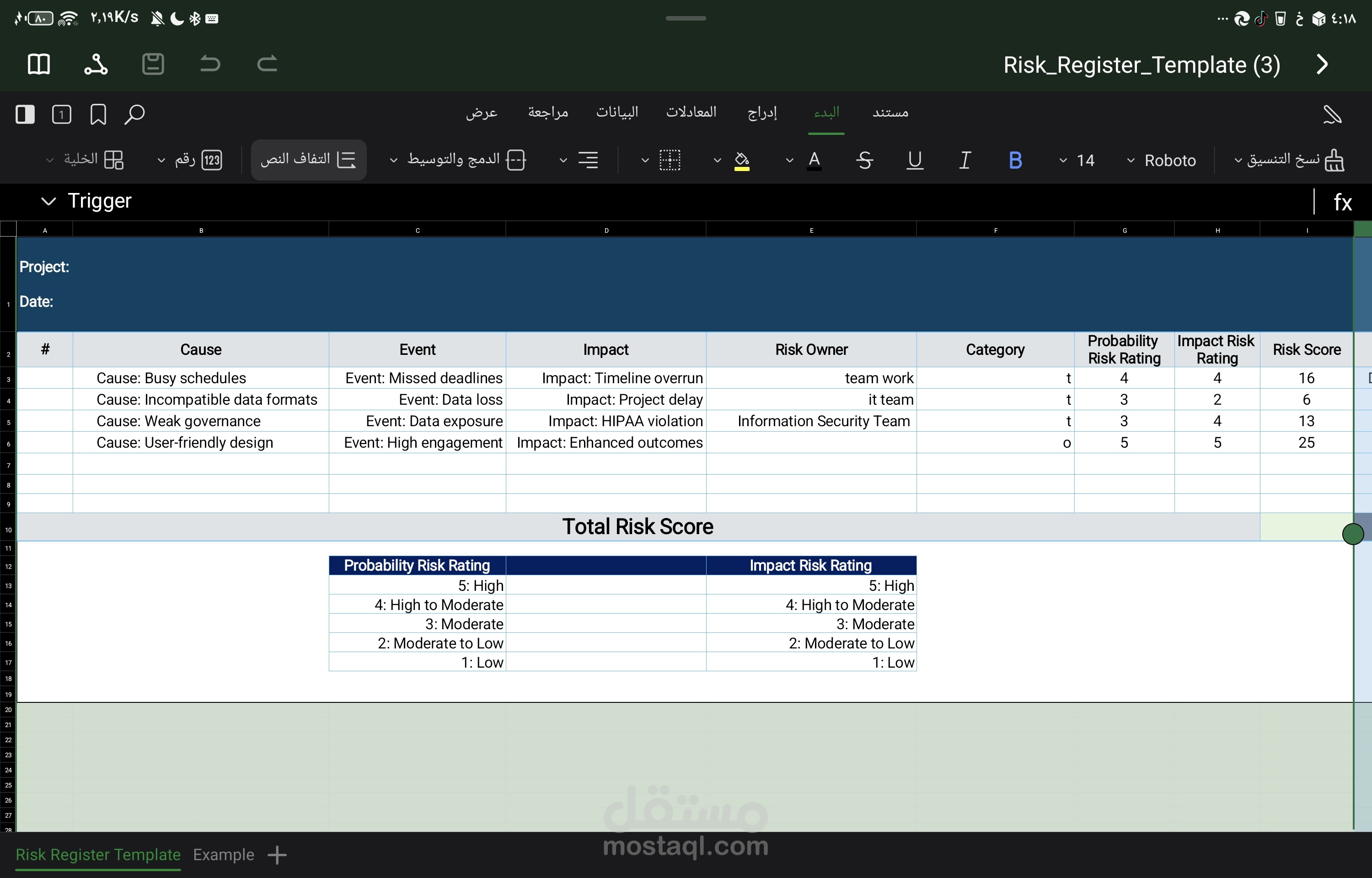Set text alignment icon
Screen dimensions: 1372x878
click(588, 160)
